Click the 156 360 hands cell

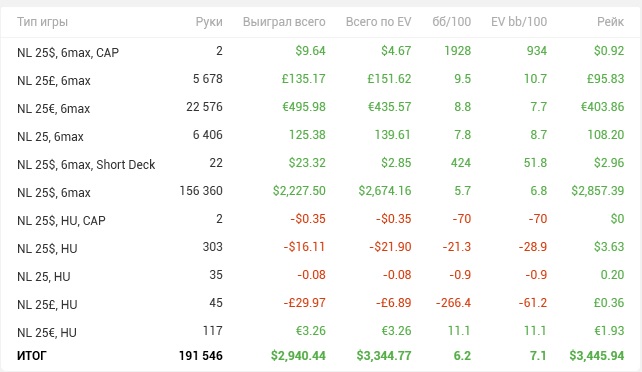[201, 191]
